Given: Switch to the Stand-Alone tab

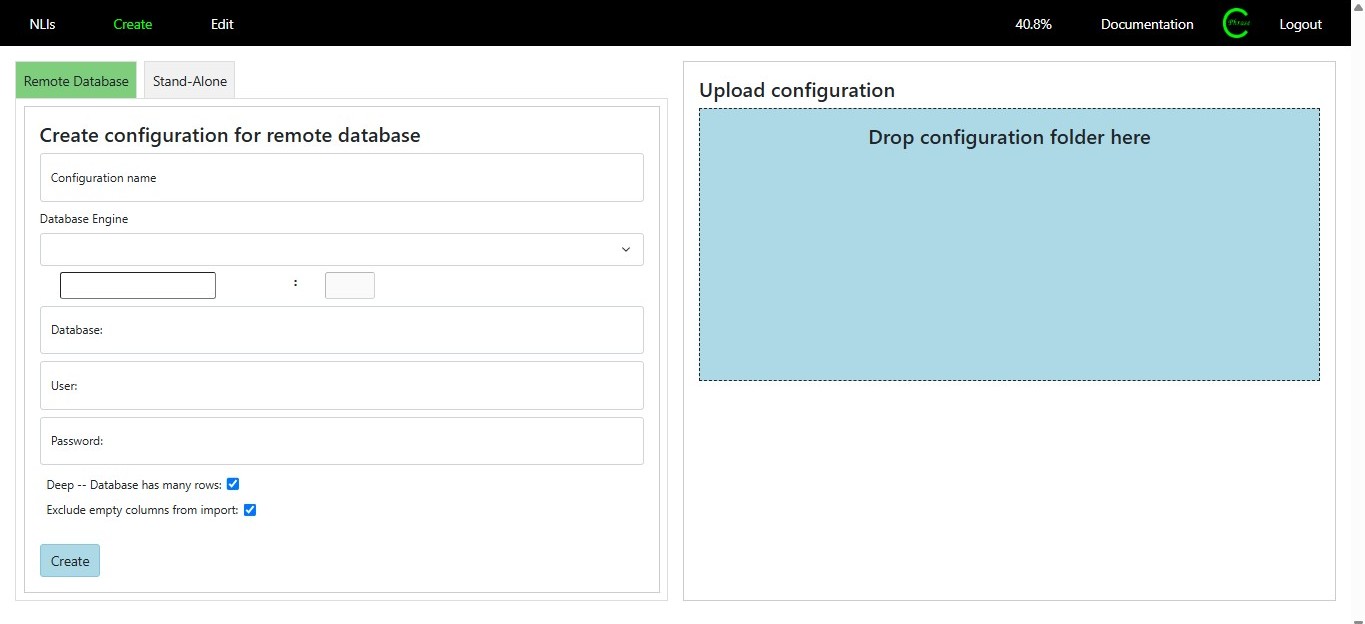Looking at the screenshot, I should 189,81.
